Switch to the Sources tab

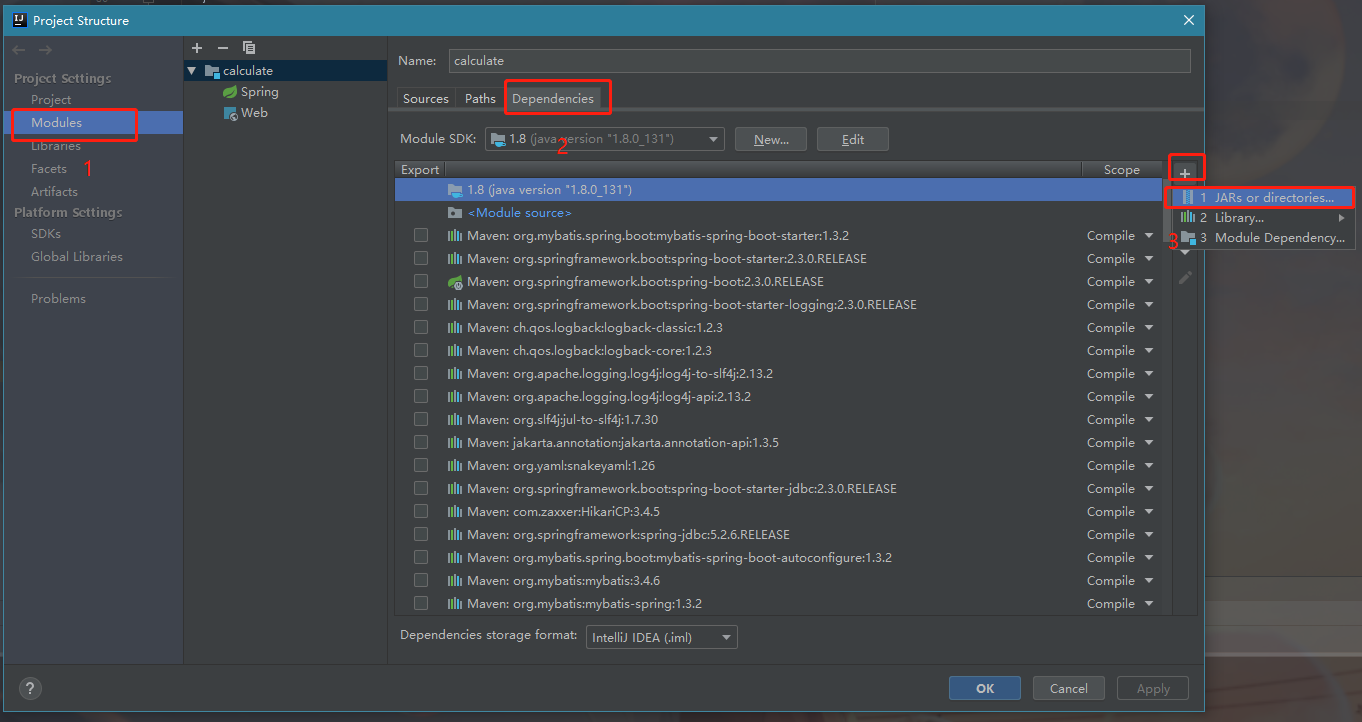(426, 99)
